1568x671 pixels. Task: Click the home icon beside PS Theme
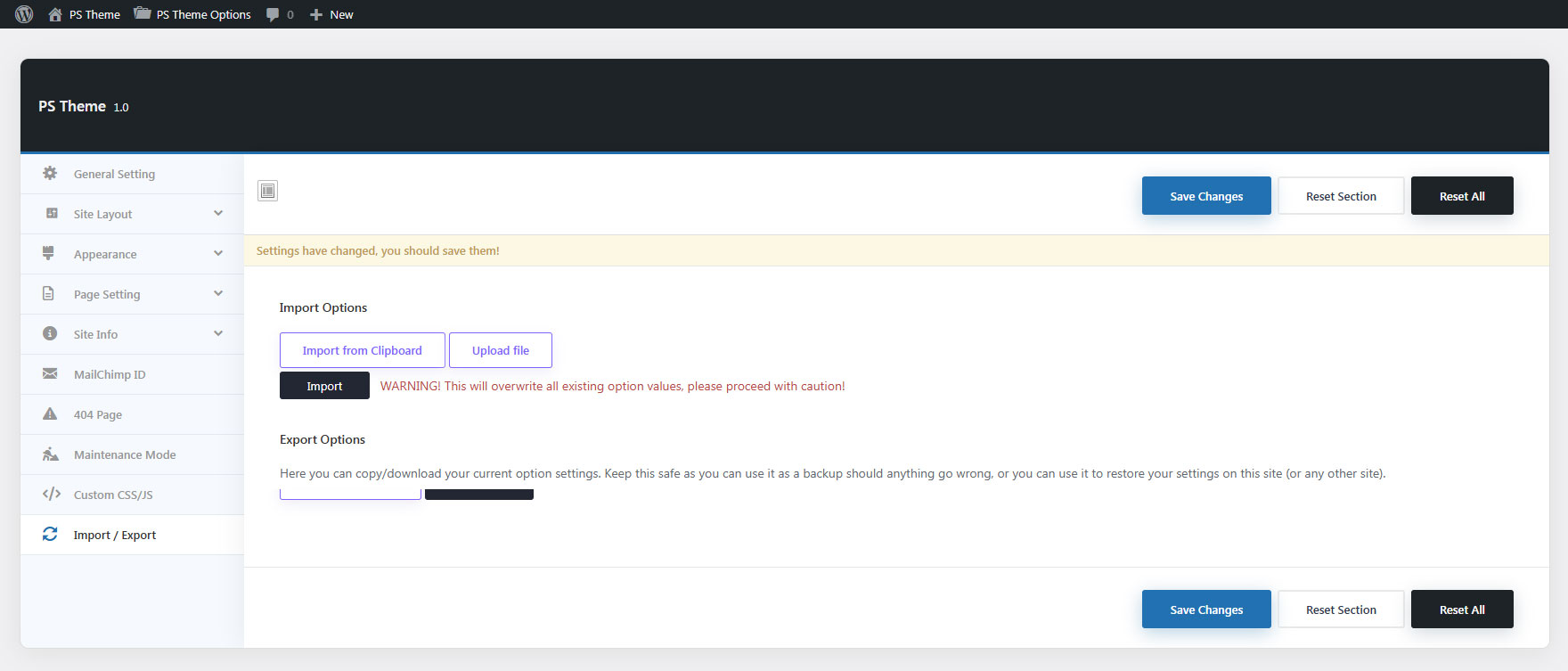tap(55, 14)
